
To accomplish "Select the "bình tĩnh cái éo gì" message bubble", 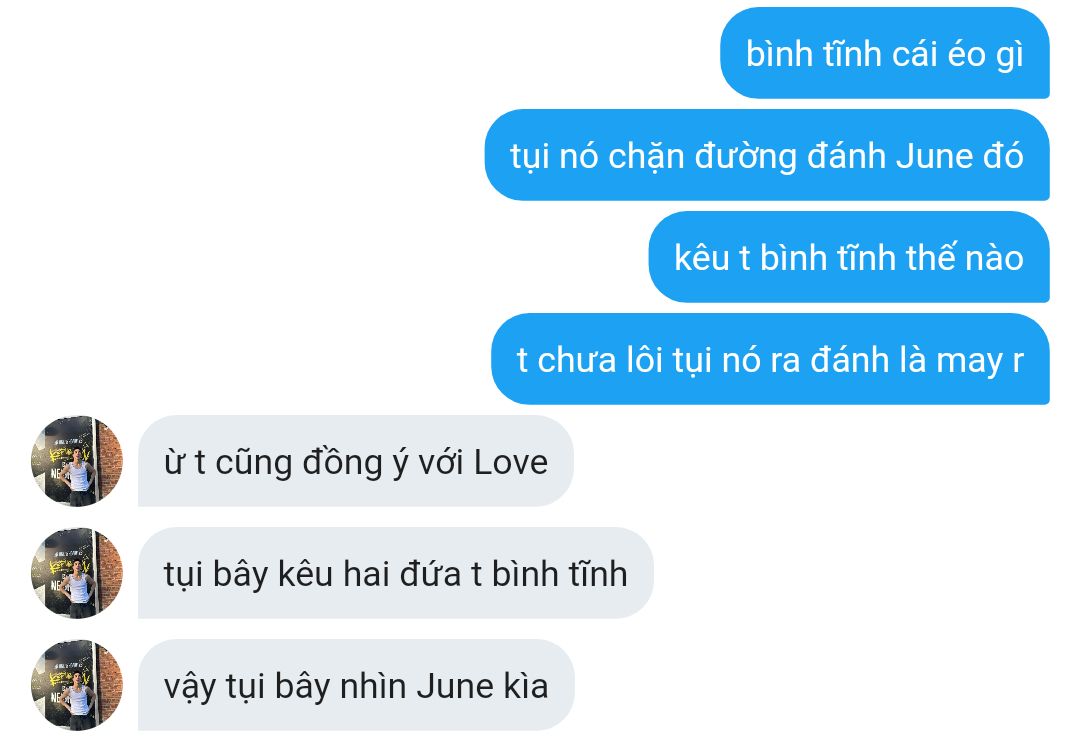I will coord(884,53).
